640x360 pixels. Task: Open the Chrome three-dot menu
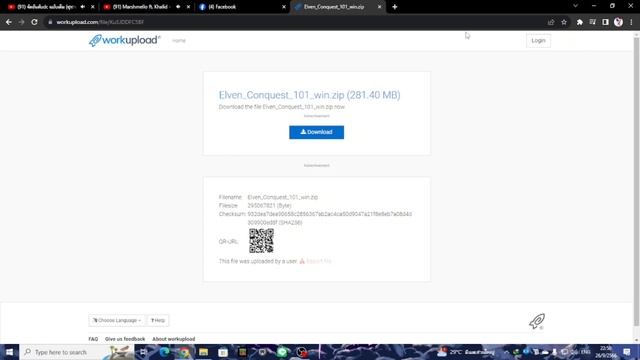(x=631, y=22)
